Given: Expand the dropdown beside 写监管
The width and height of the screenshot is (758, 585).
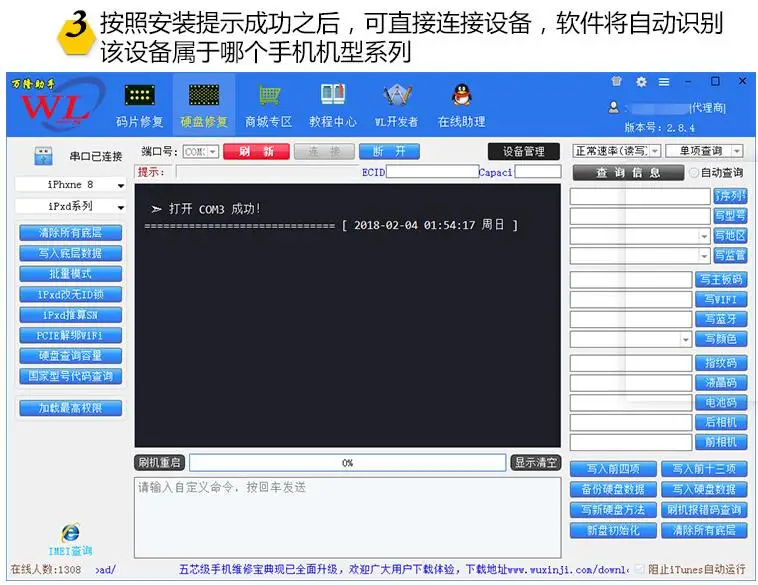Looking at the screenshot, I should [704, 256].
